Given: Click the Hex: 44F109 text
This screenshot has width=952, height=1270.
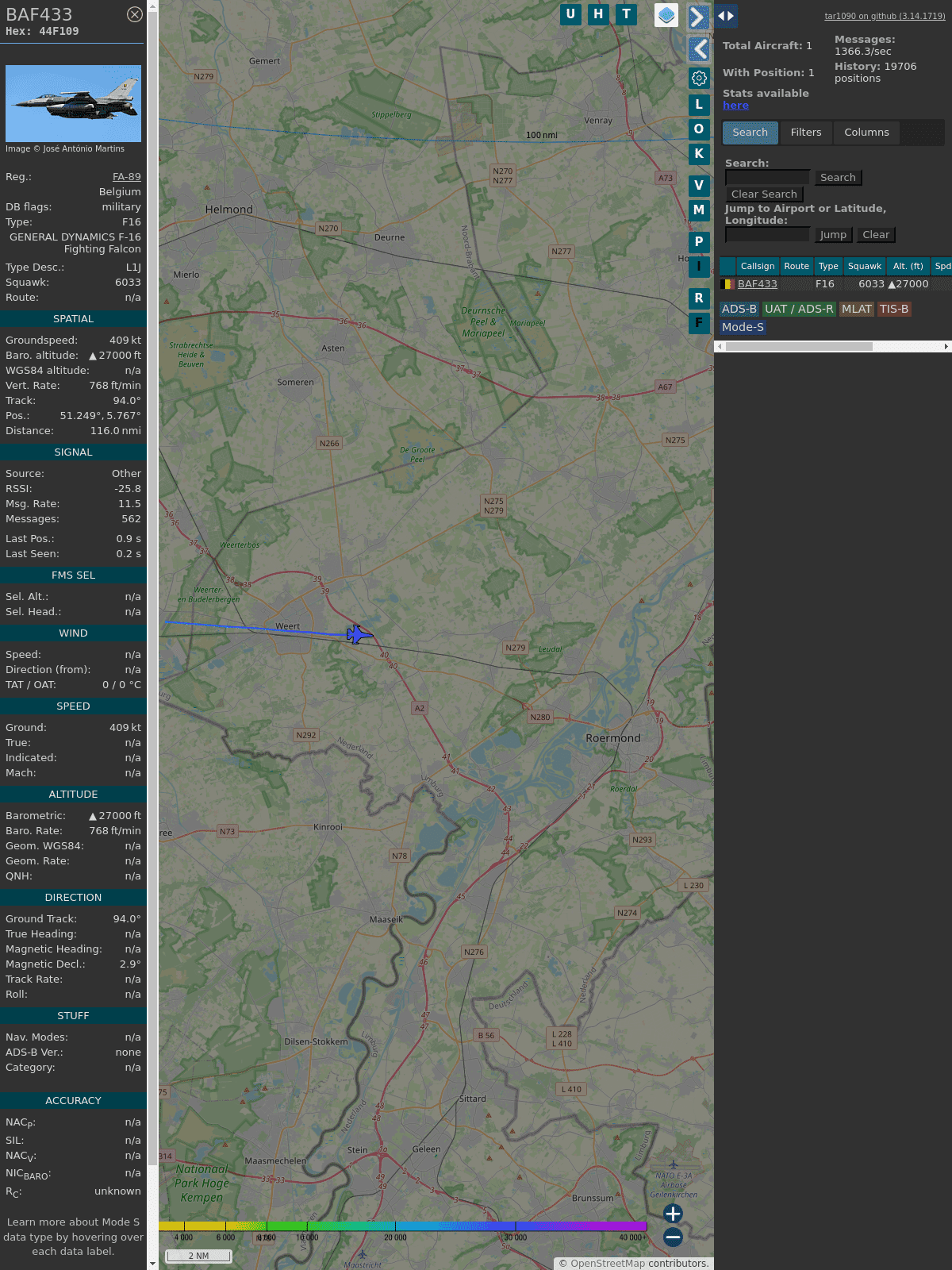Looking at the screenshot, I should coord(42,32).
